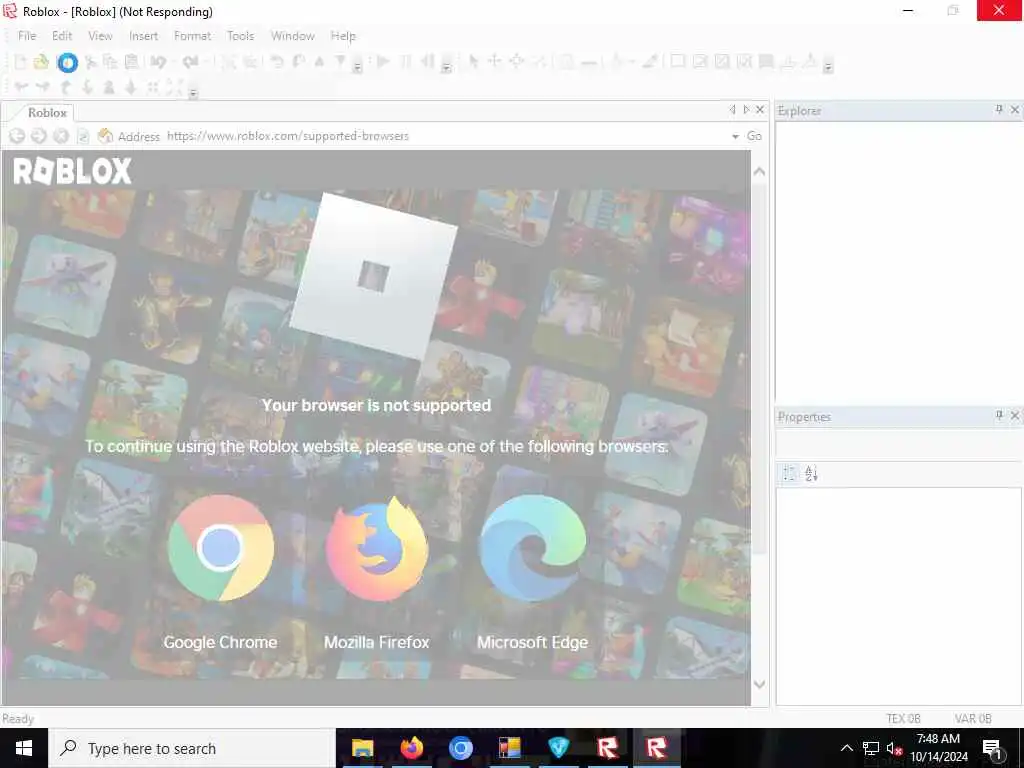
Task: Click the Copy toolbar icon
Action: (110, 62)
